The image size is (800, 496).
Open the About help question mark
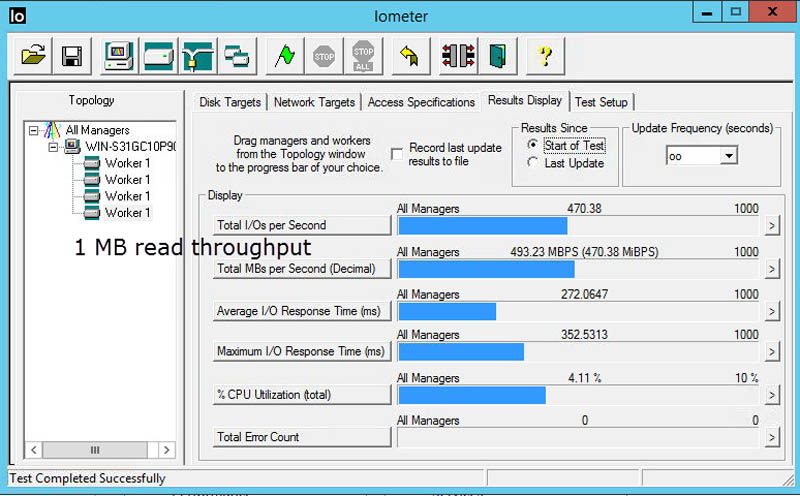(x=545, y=56)
